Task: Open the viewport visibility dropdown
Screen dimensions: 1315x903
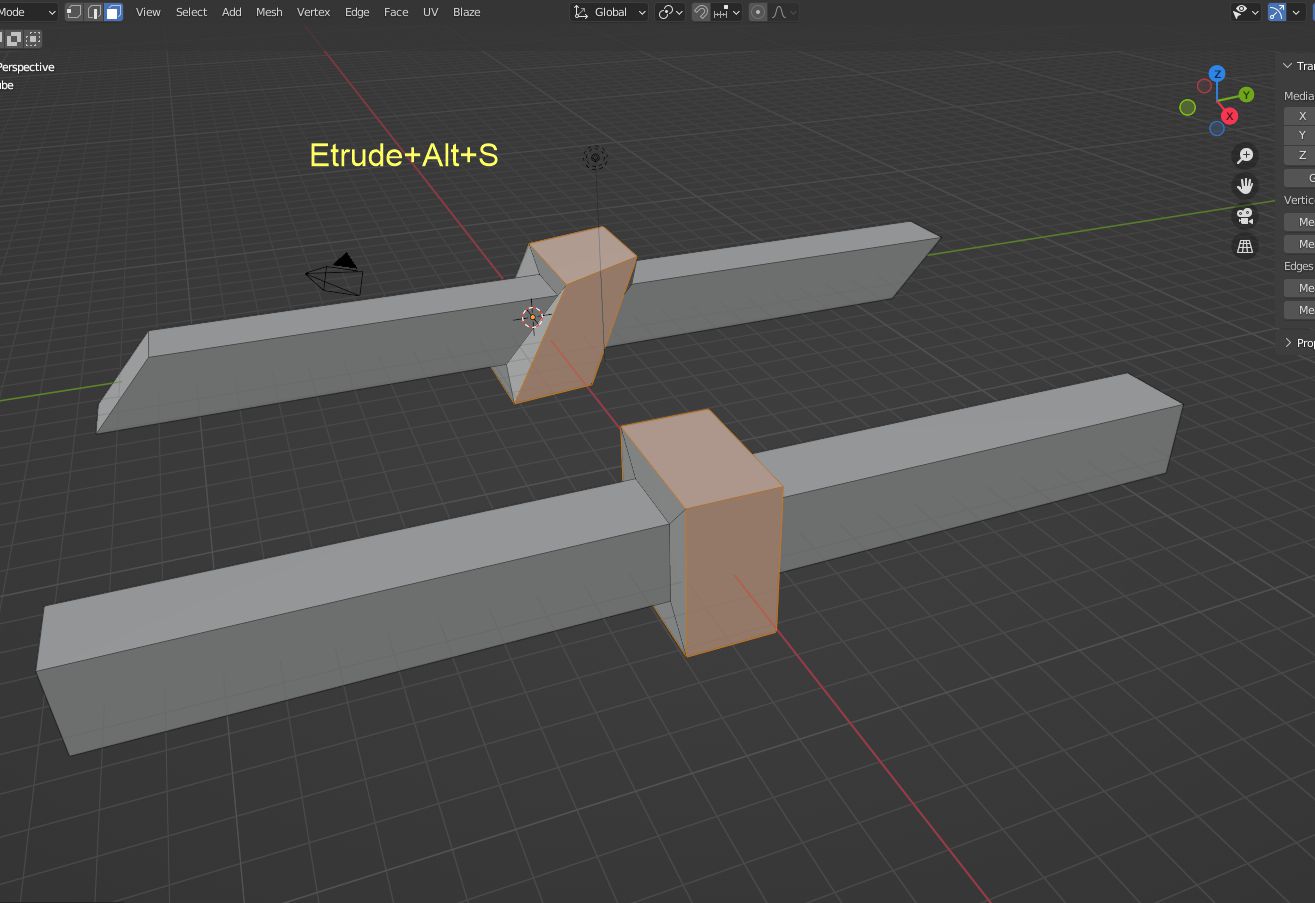Action: click(1245, 12)
